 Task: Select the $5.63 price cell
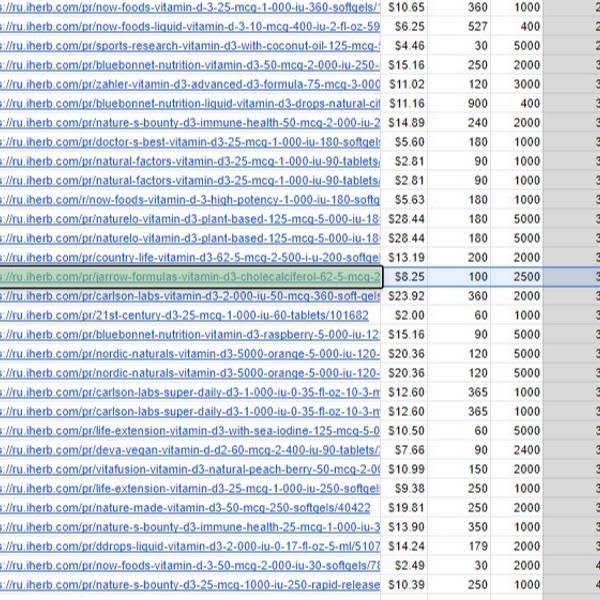click(x=404, y=200)
